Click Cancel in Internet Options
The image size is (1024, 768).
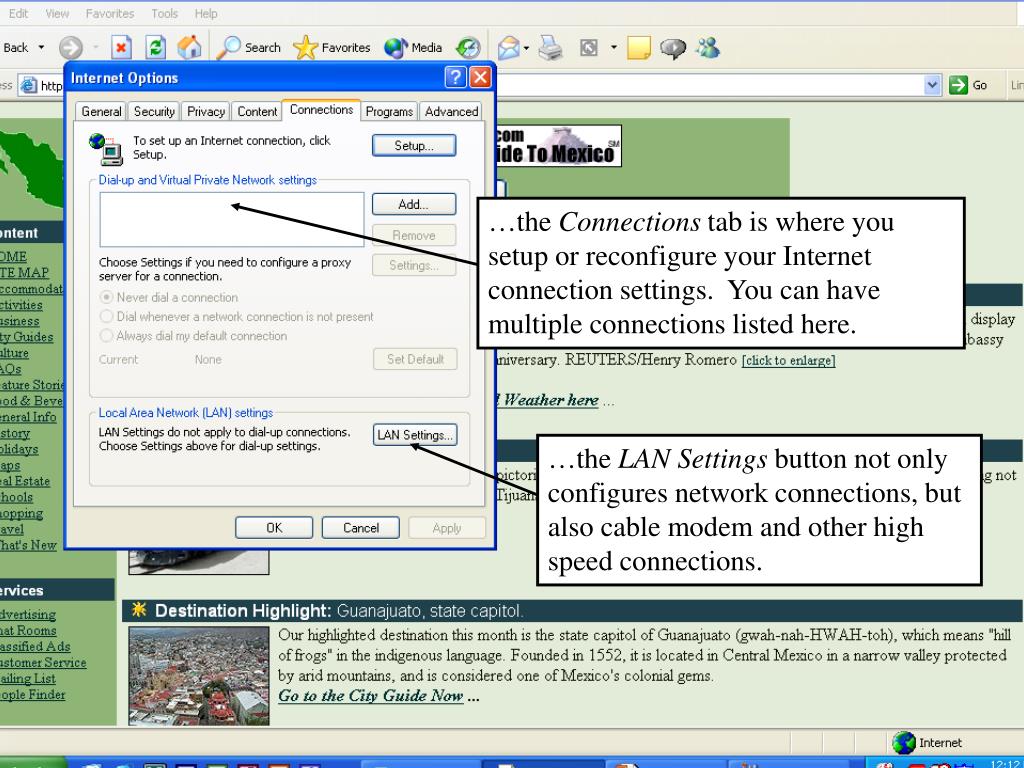click(360, 528)
